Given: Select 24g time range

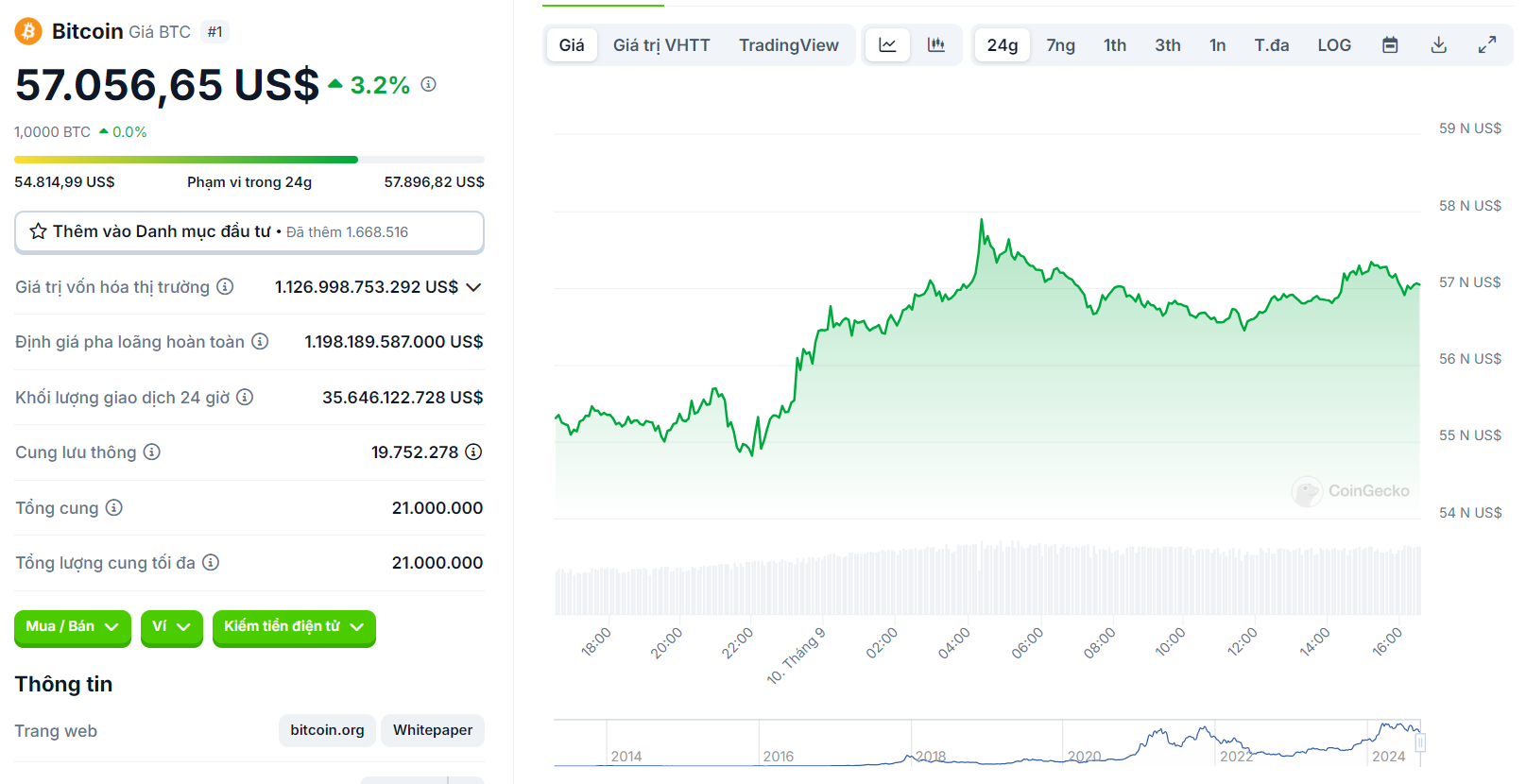Looking at the screenshot, I should click(1003, 44).
